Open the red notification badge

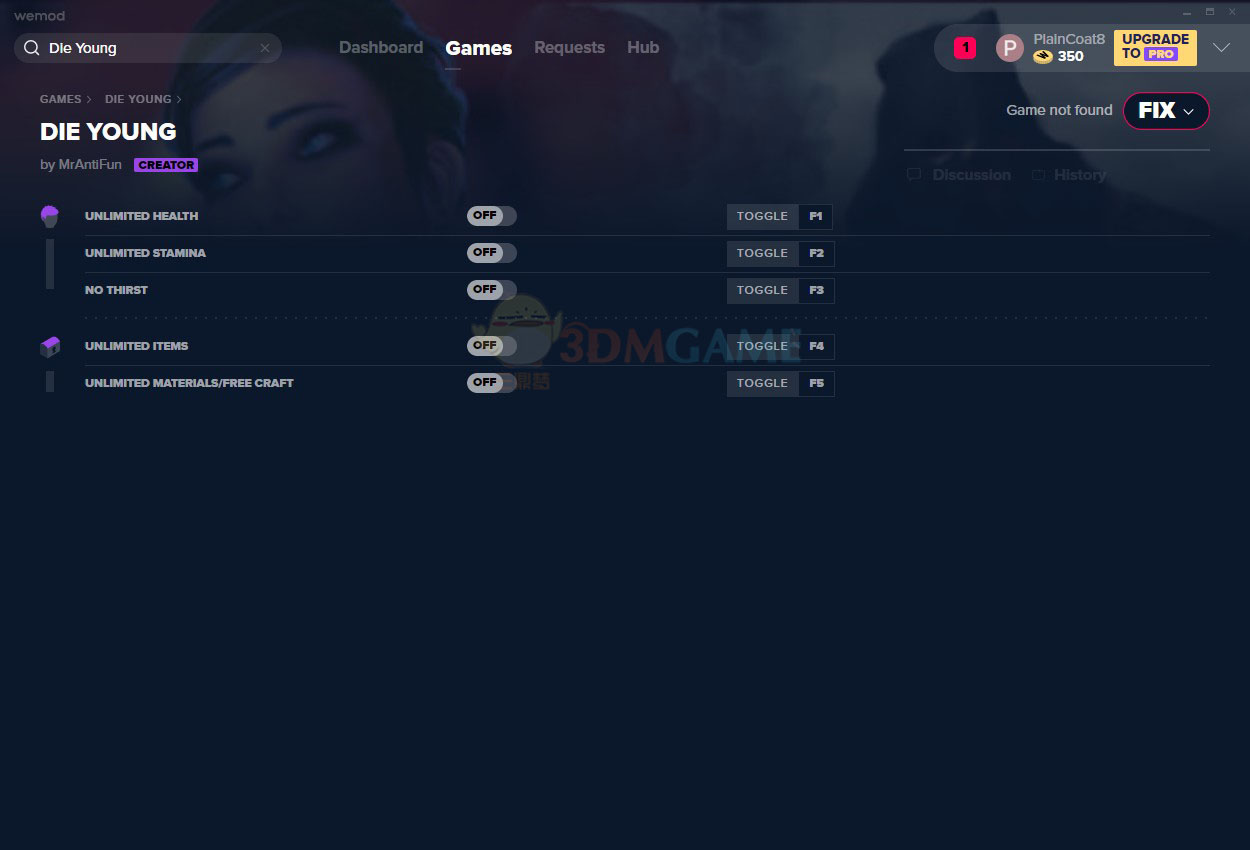[x=964, y=47]
